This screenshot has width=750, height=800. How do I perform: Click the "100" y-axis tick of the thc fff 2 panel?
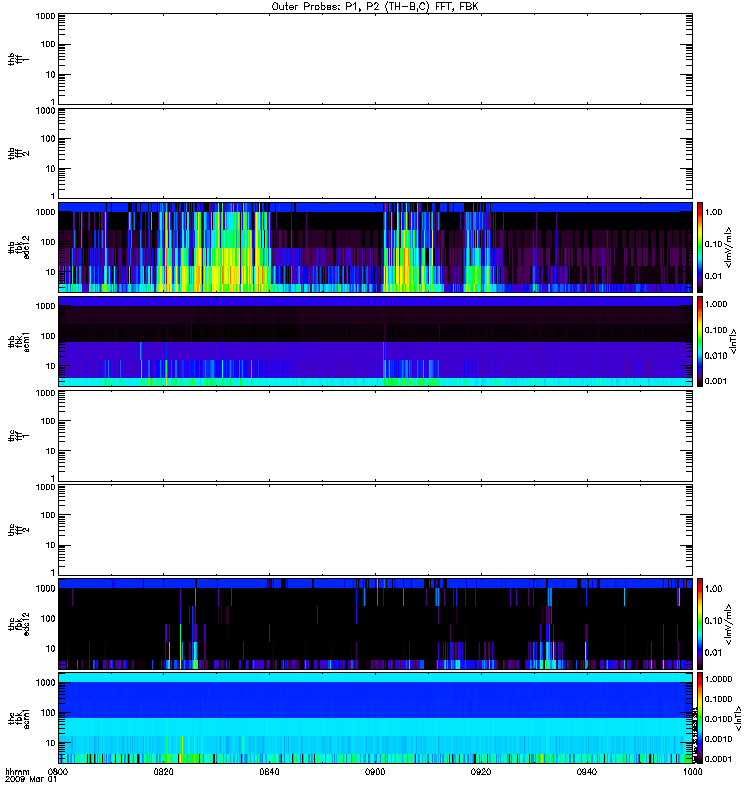(x=48, y=515)
